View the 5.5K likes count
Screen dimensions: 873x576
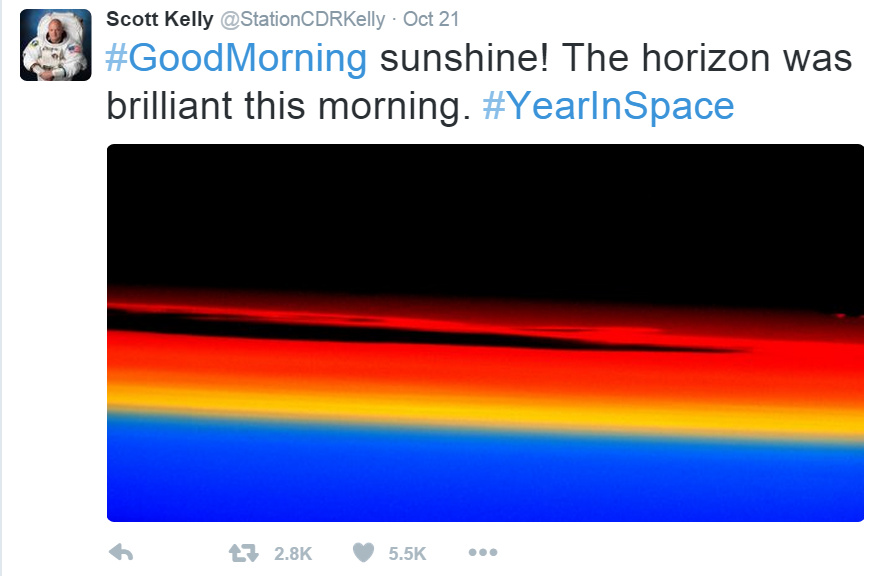coord(407,554)
